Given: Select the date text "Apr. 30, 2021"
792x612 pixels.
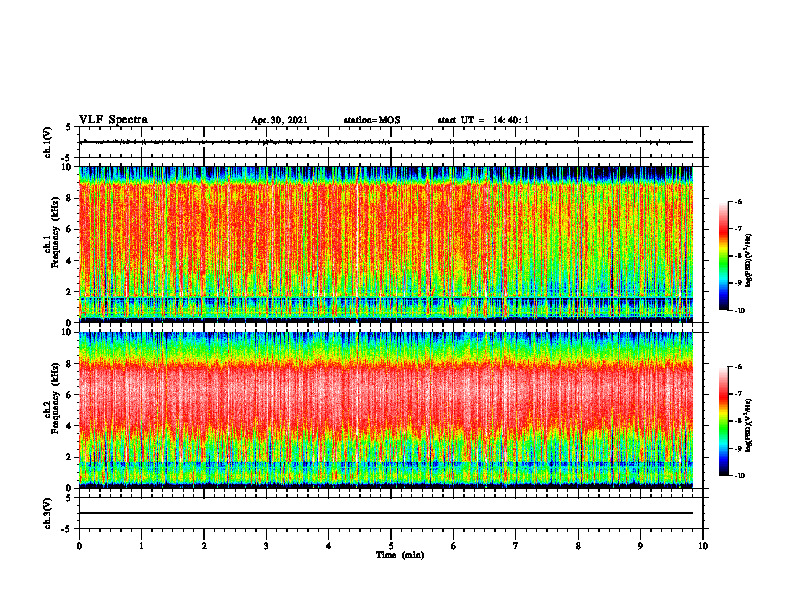Looking at the screenshot, I should point(279,120).
